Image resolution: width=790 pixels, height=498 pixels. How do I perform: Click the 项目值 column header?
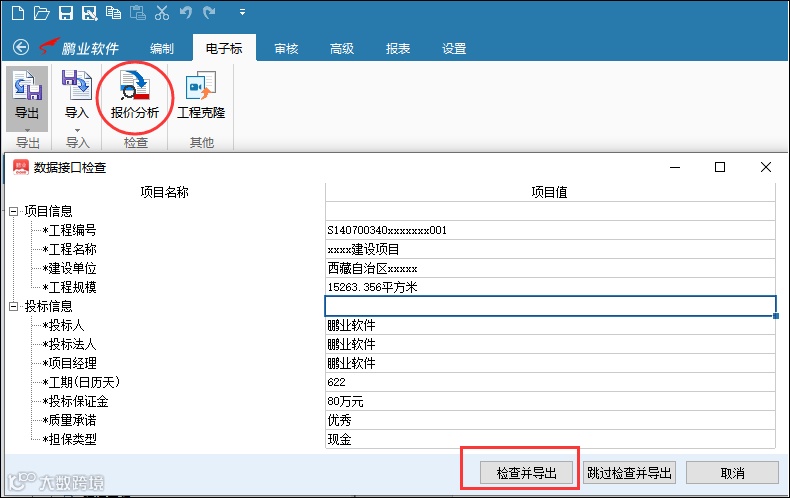550,192
